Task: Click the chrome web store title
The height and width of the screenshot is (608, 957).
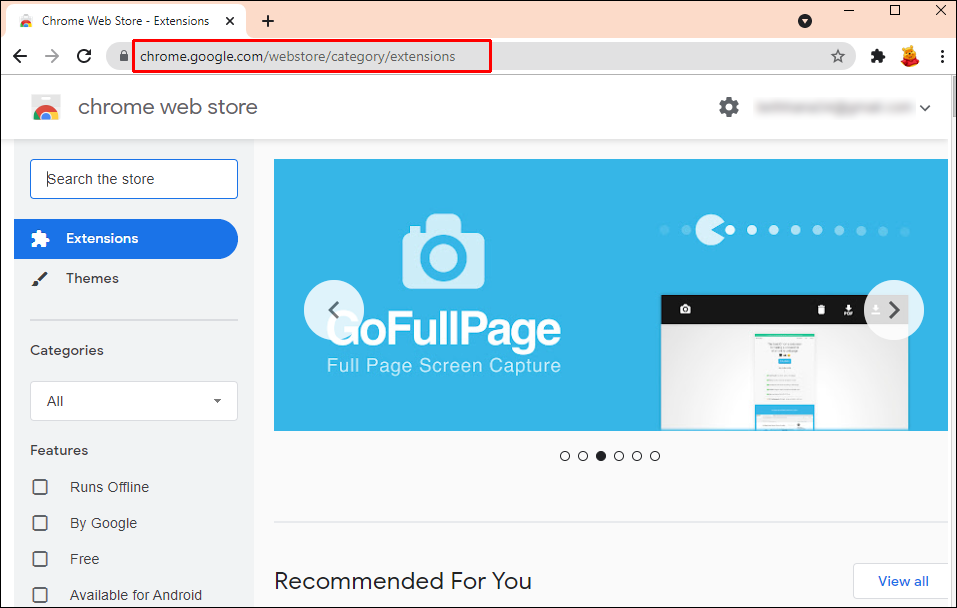Action: pos(168,107)
